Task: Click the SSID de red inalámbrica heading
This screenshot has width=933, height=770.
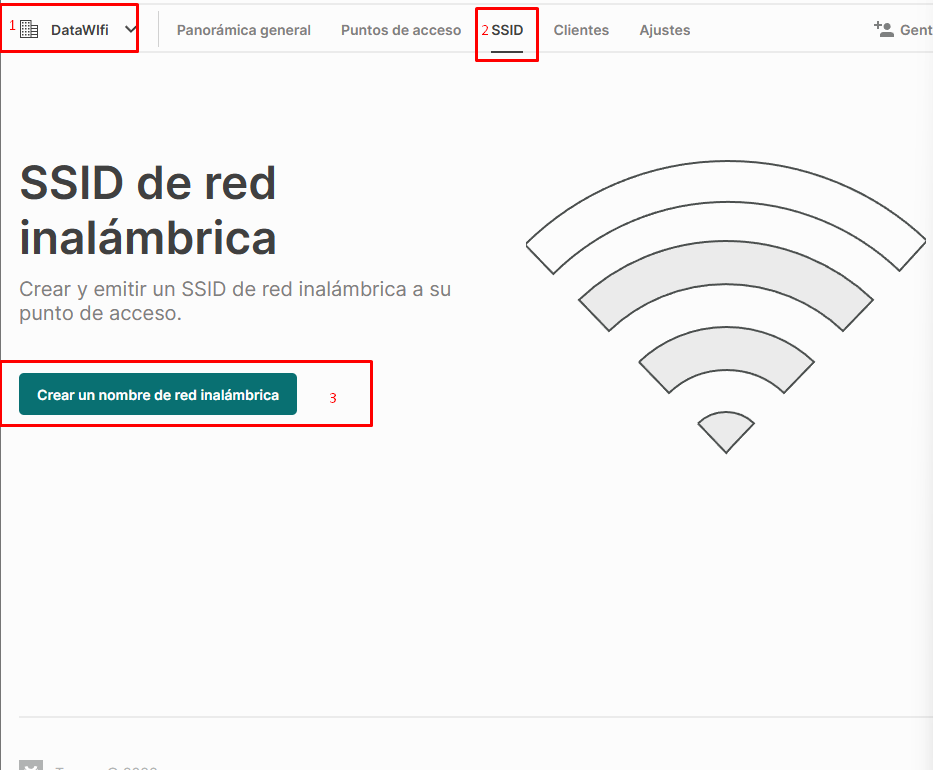Action: coord(148,210)
